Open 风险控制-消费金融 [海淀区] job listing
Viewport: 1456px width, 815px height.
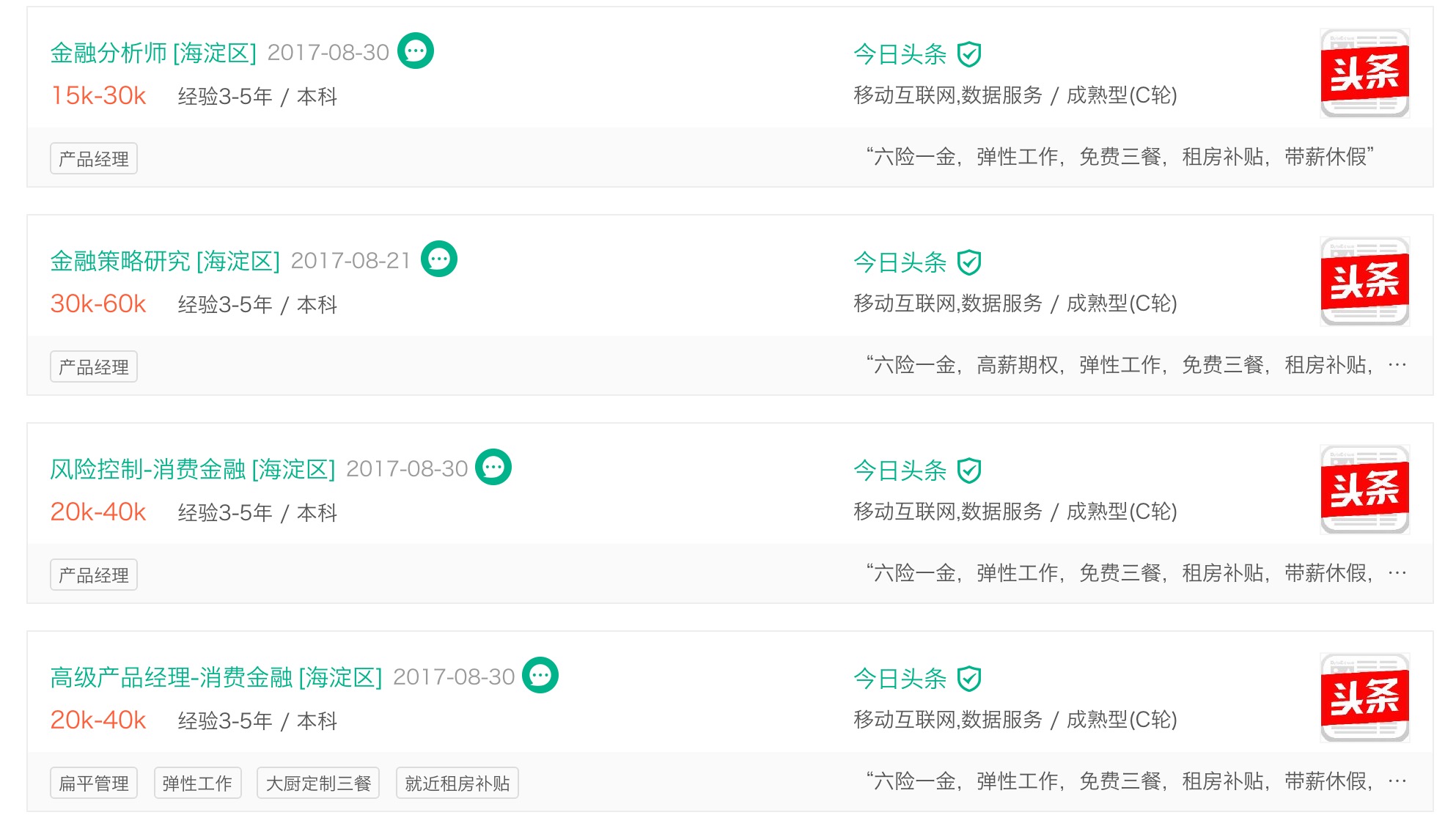coord(193,469)
